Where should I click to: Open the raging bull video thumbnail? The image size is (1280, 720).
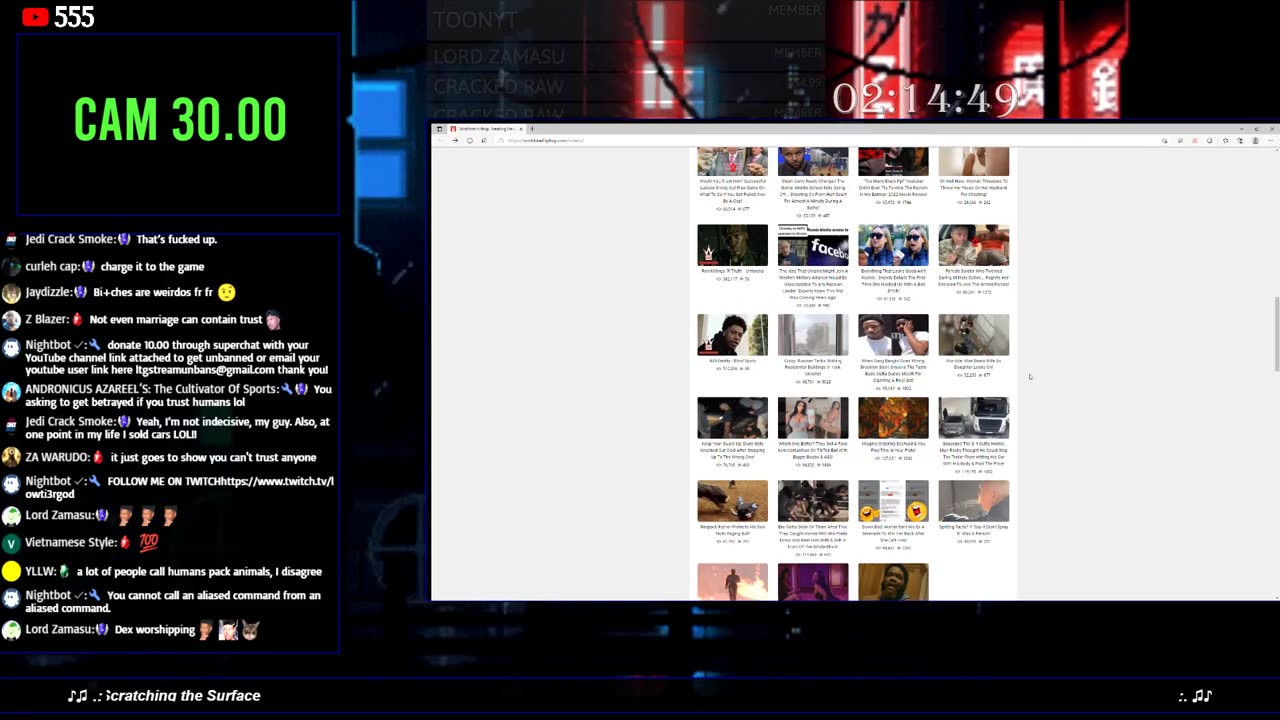click(x=733, y=501)
